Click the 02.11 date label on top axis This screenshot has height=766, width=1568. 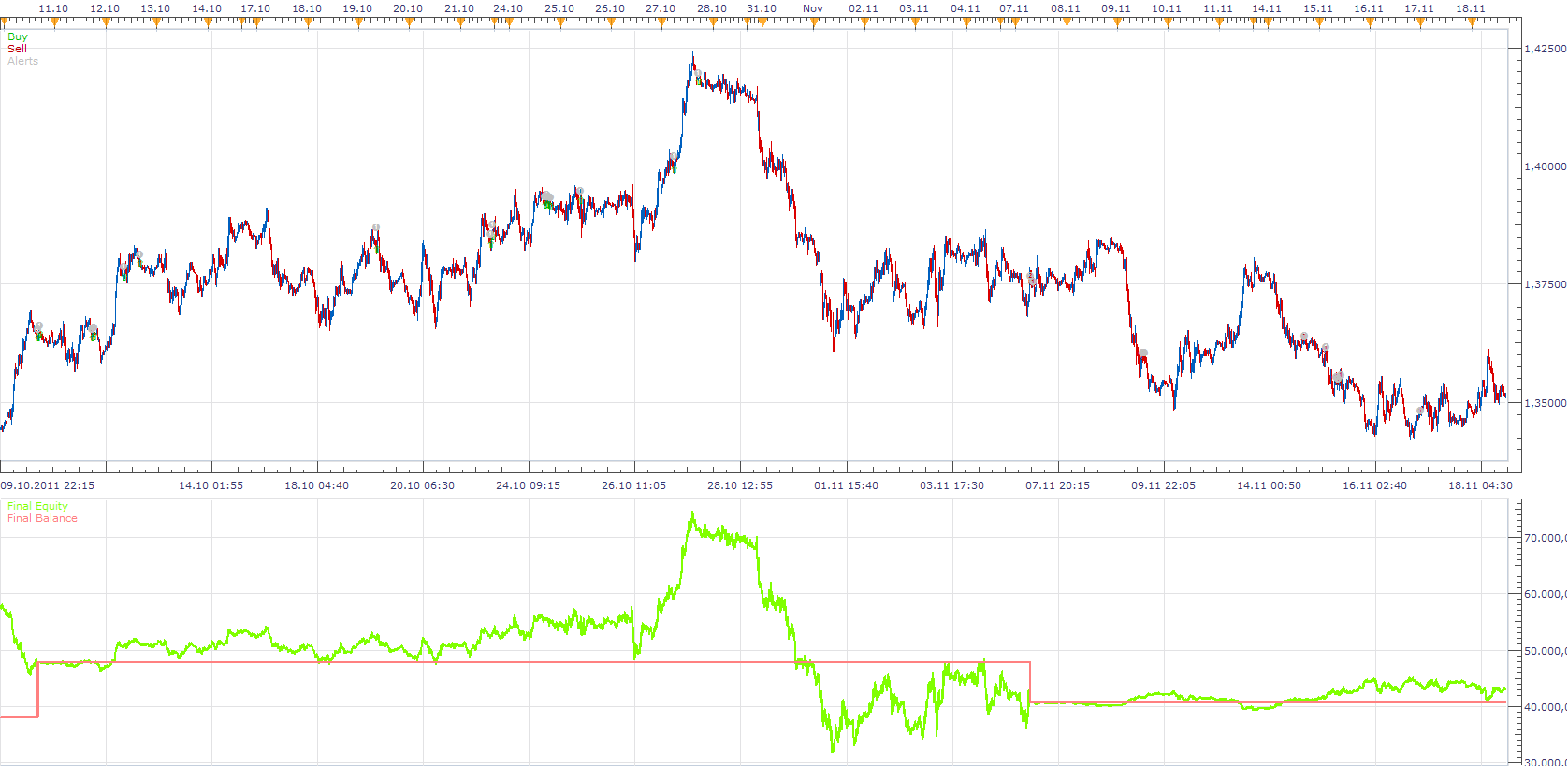pyautogui.click(x=864, y=8)
